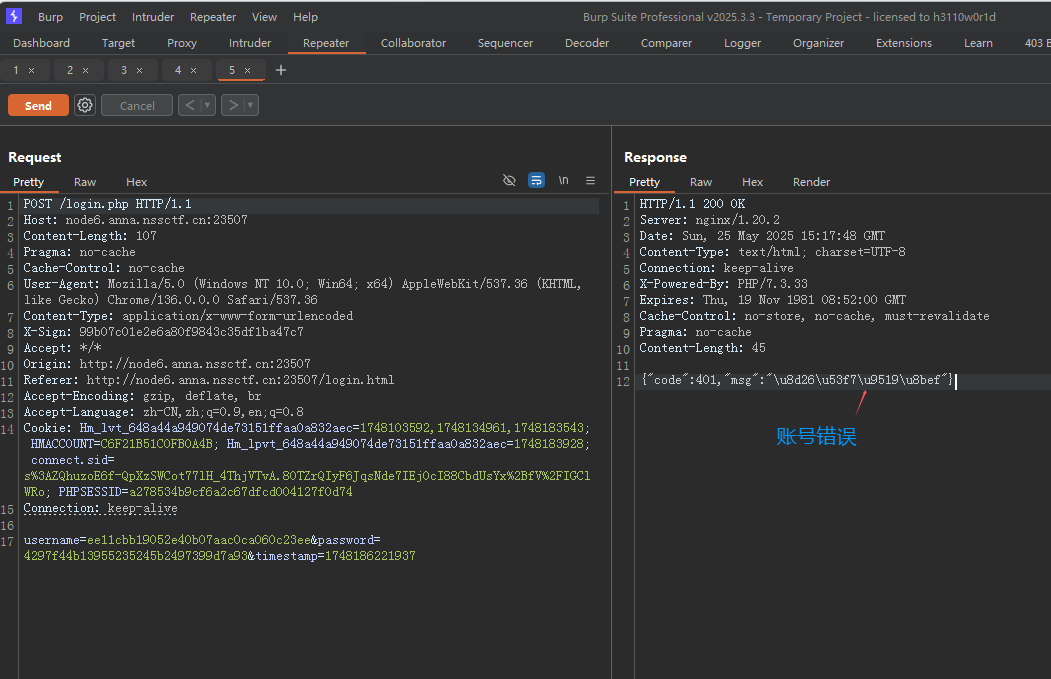The image size is (1051, 679).
Task: Open request editor hamburger options menu
Action: [590, 181]
